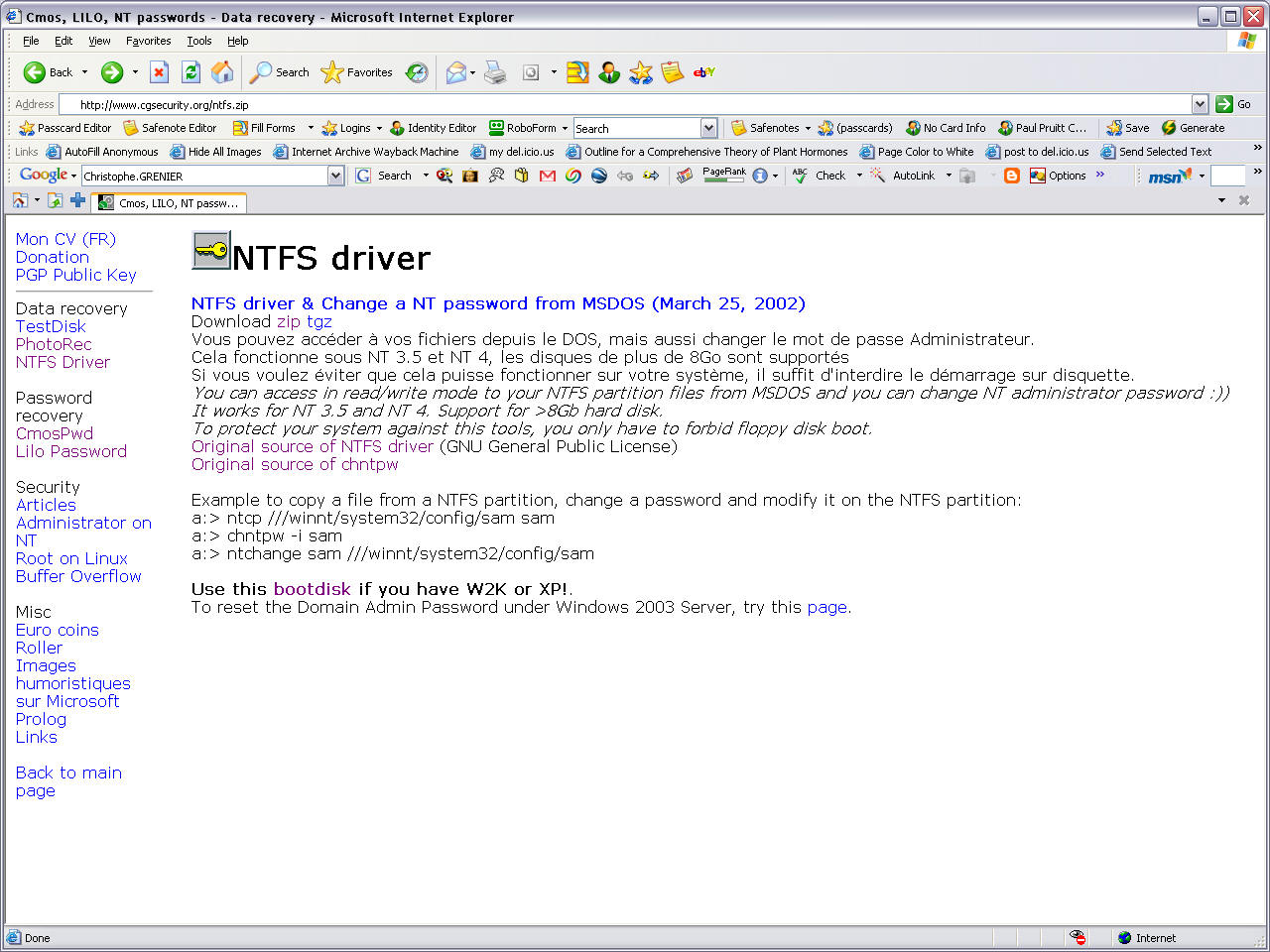Open the Safenotes dropdown in RoboForm toolbar
Viewport: 1270px width, 952px height.
(x=808, y=128)
